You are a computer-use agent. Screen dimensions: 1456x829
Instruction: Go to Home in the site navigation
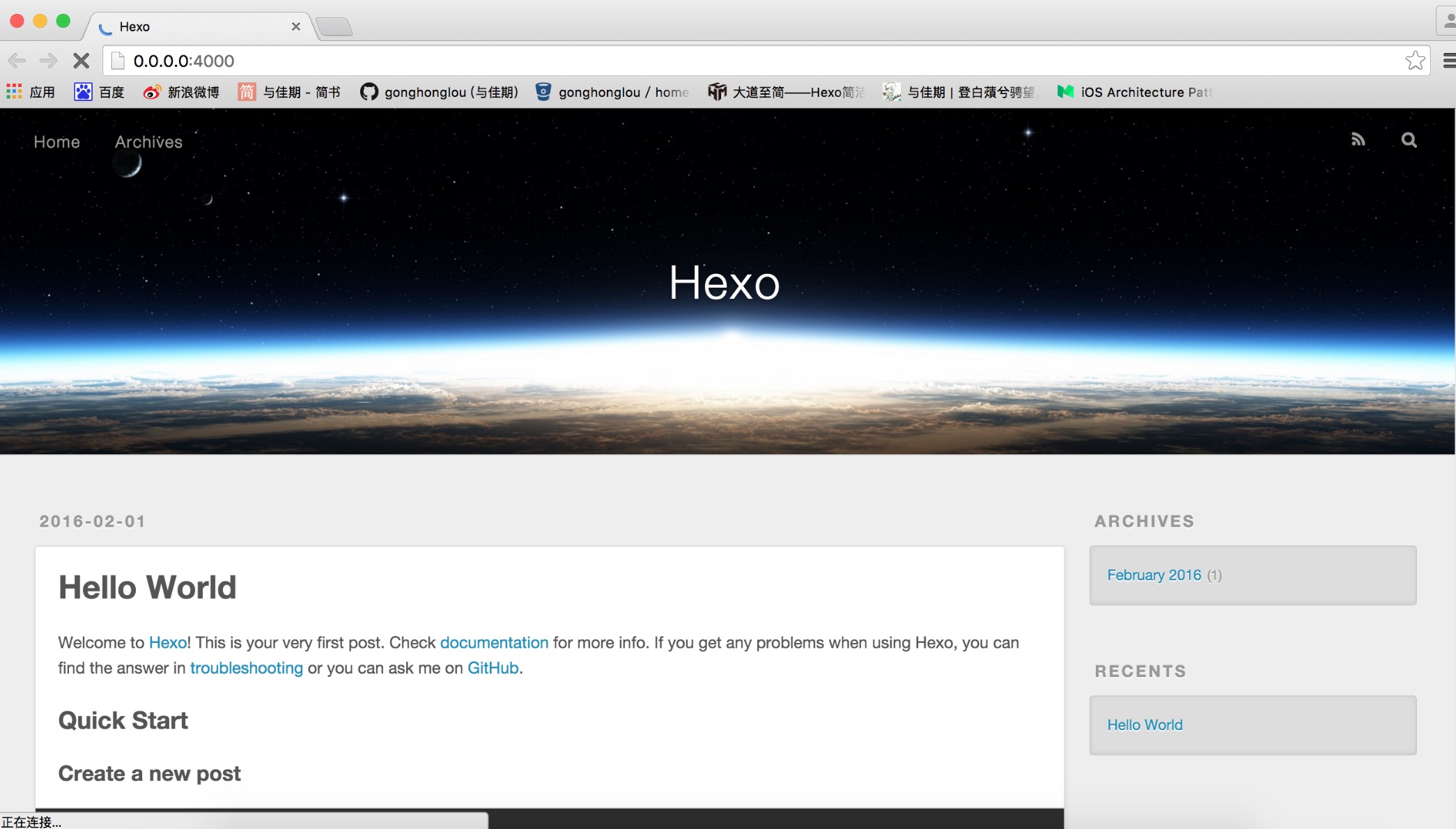click(57, 142)
